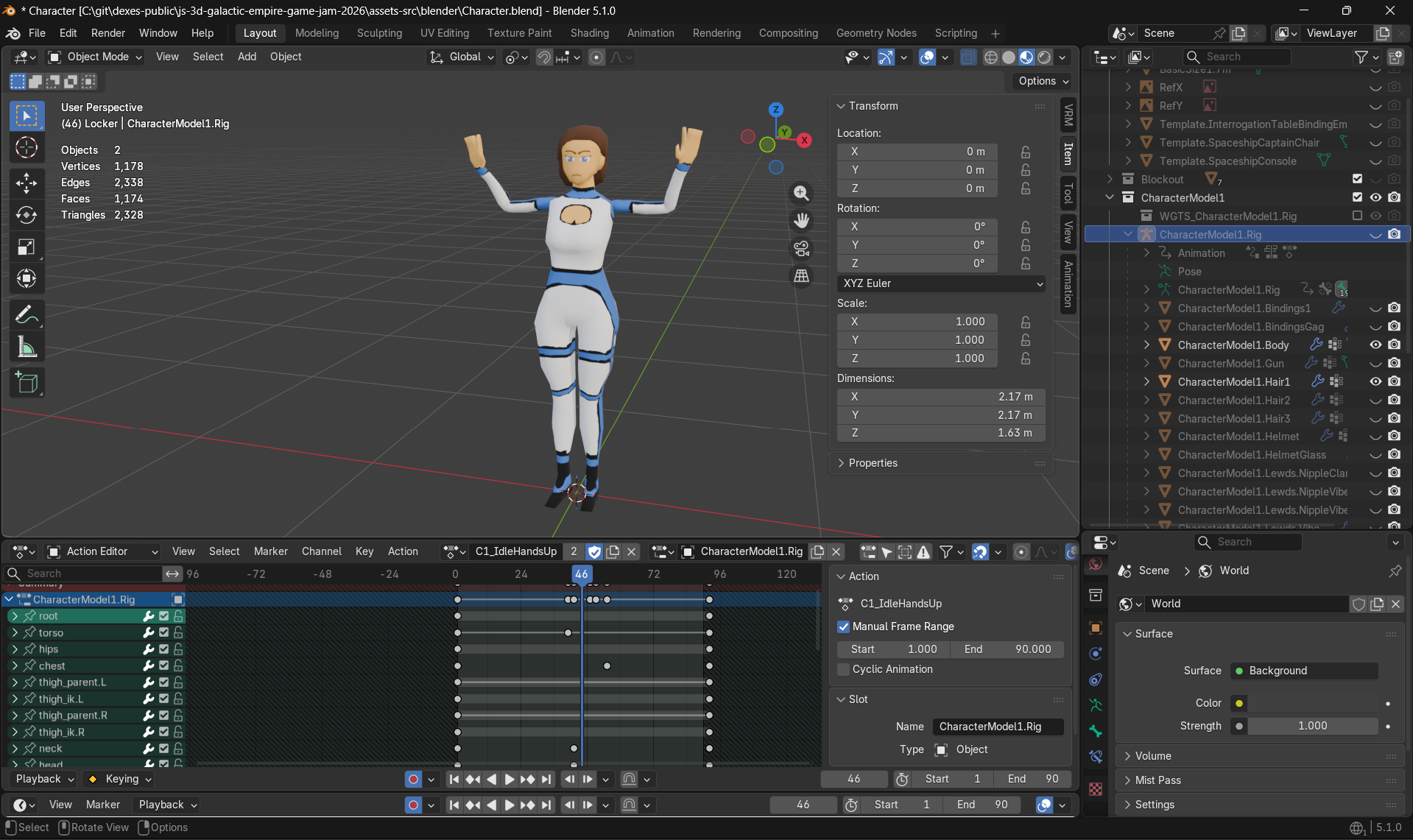This screenshot has width=1413, height=840.
Task: Enable X-Ray toggle in the viewport header
Action: 968,57
